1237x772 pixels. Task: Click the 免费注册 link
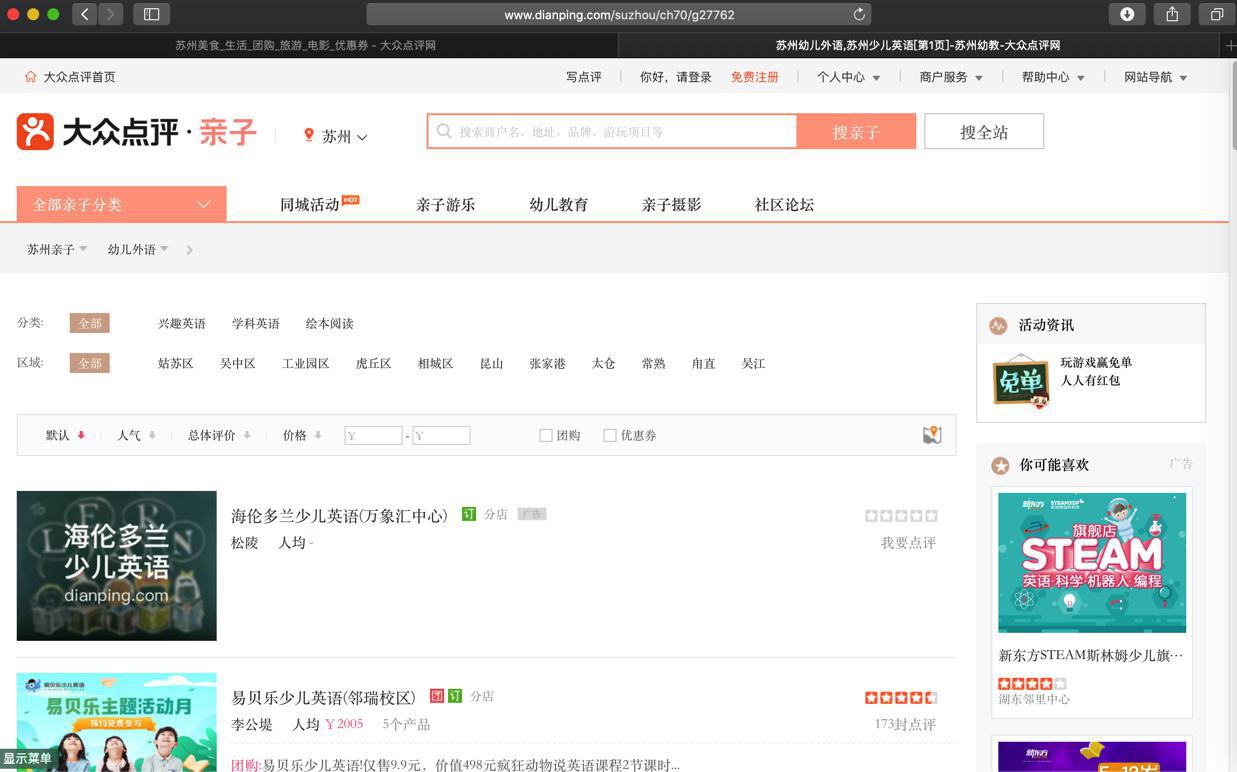[x=755, y=77]
